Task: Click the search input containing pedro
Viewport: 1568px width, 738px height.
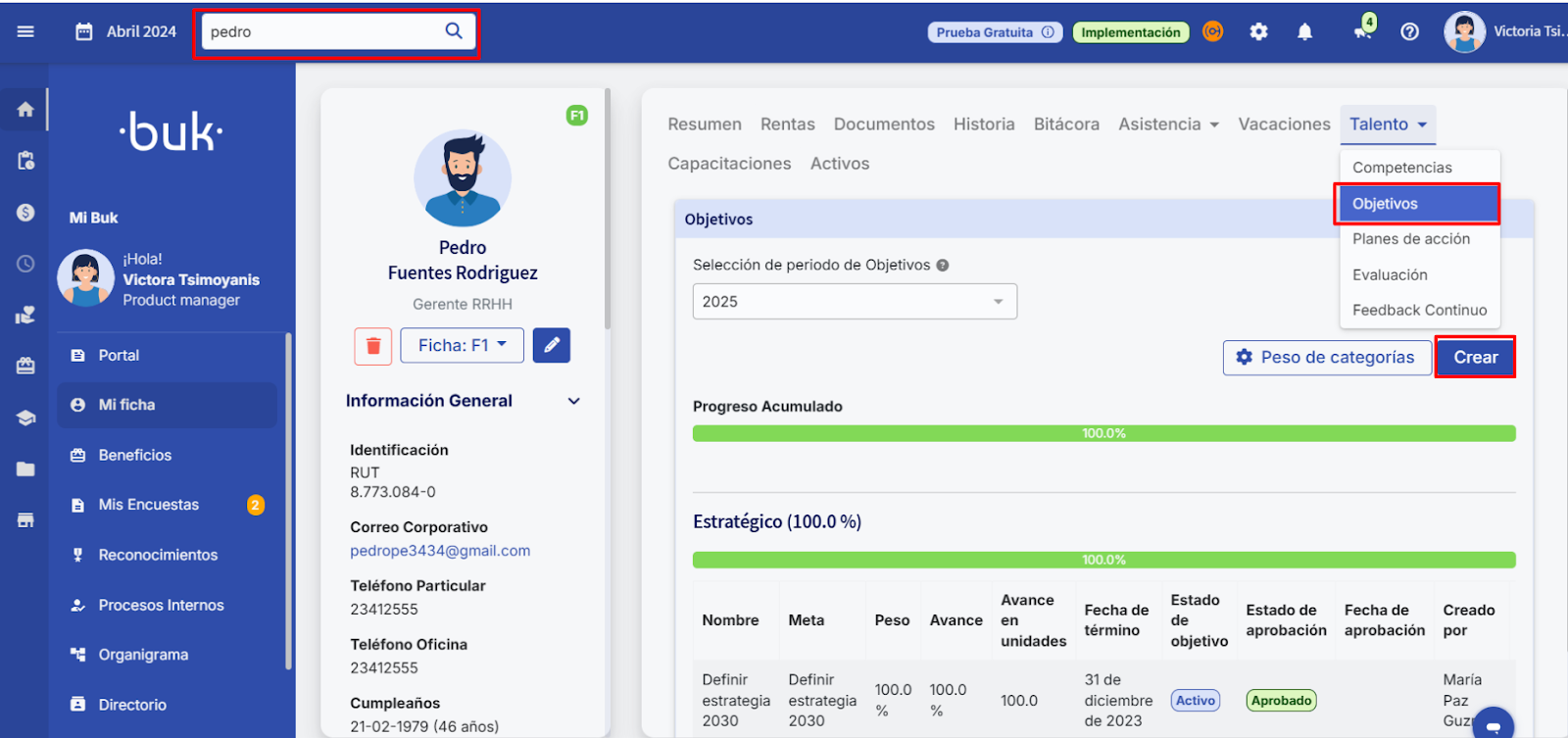Action: coord(321,31)
